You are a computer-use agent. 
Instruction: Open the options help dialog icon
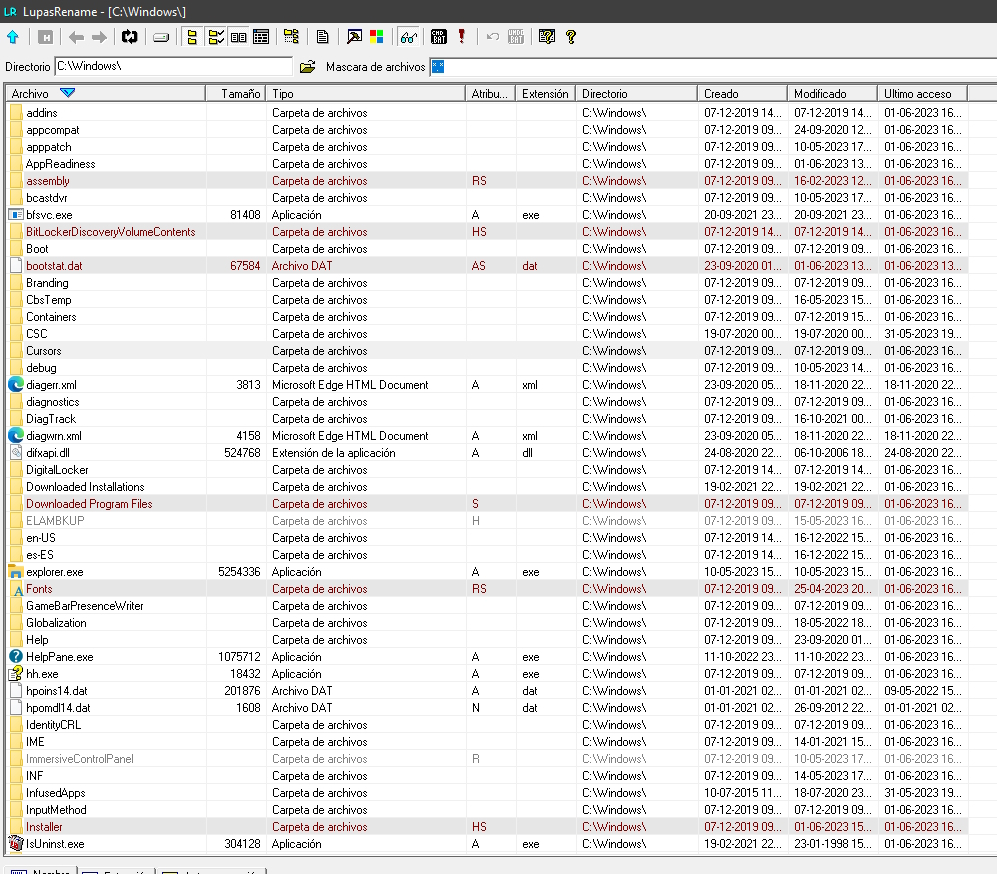[x=546, y=37]
